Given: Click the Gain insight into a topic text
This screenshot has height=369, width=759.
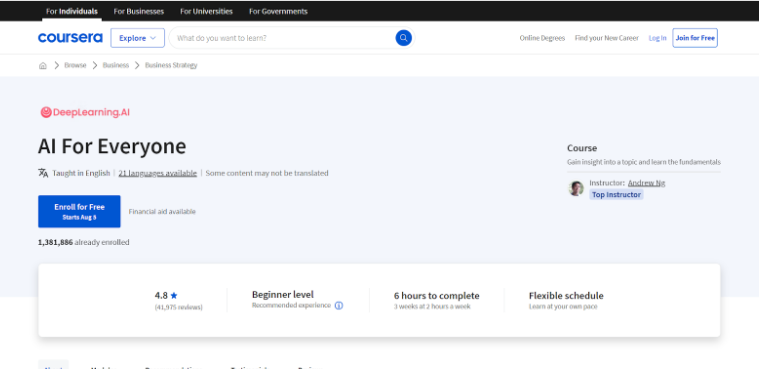Looking at the screenshot, I should [644, 162].
